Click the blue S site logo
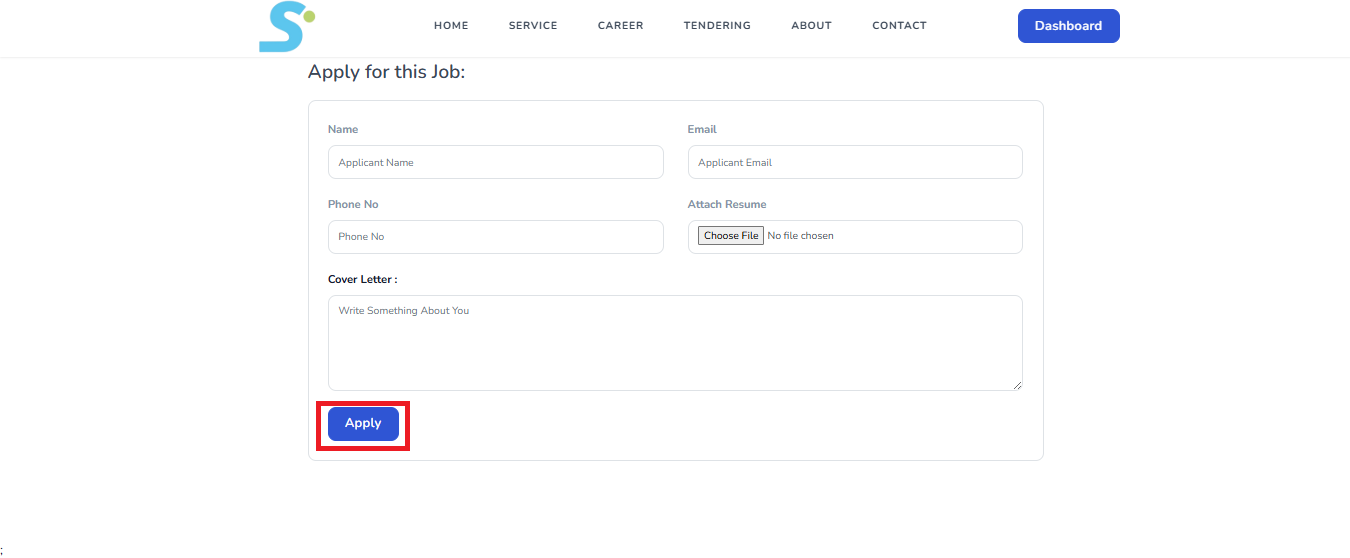Screen dimensions: 1350x558 coord(286,27)
